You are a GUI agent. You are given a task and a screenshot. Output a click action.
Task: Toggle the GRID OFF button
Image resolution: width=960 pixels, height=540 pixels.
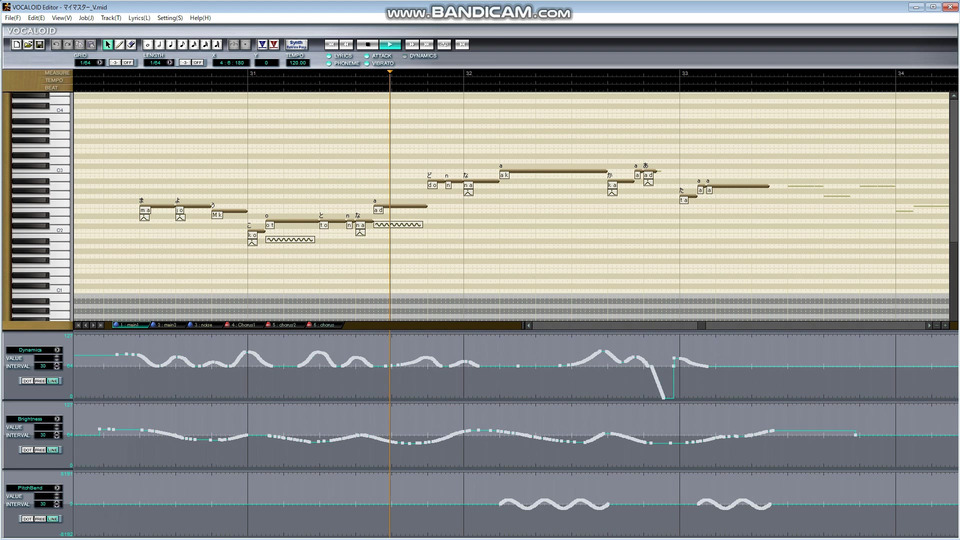coord(127,62)
